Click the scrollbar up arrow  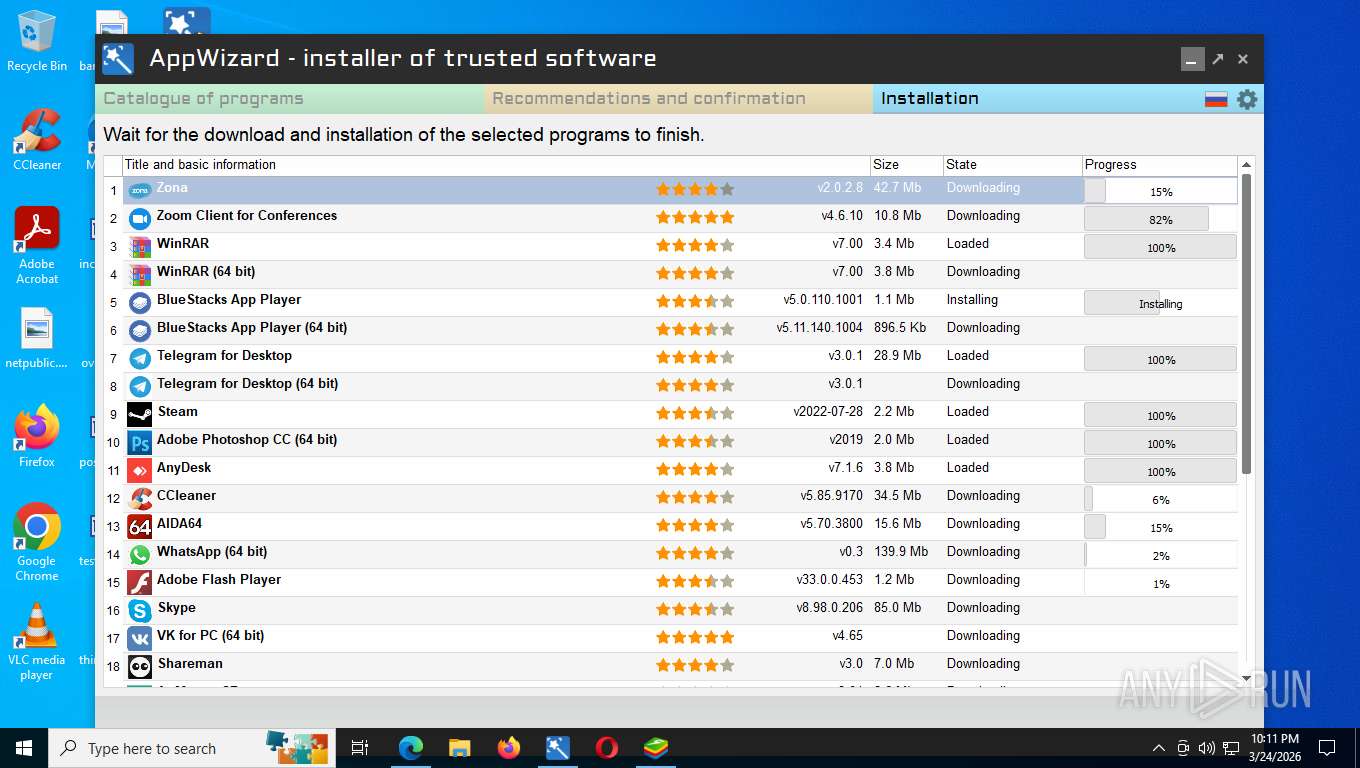pyautogui.click(x=1246, y=165)
